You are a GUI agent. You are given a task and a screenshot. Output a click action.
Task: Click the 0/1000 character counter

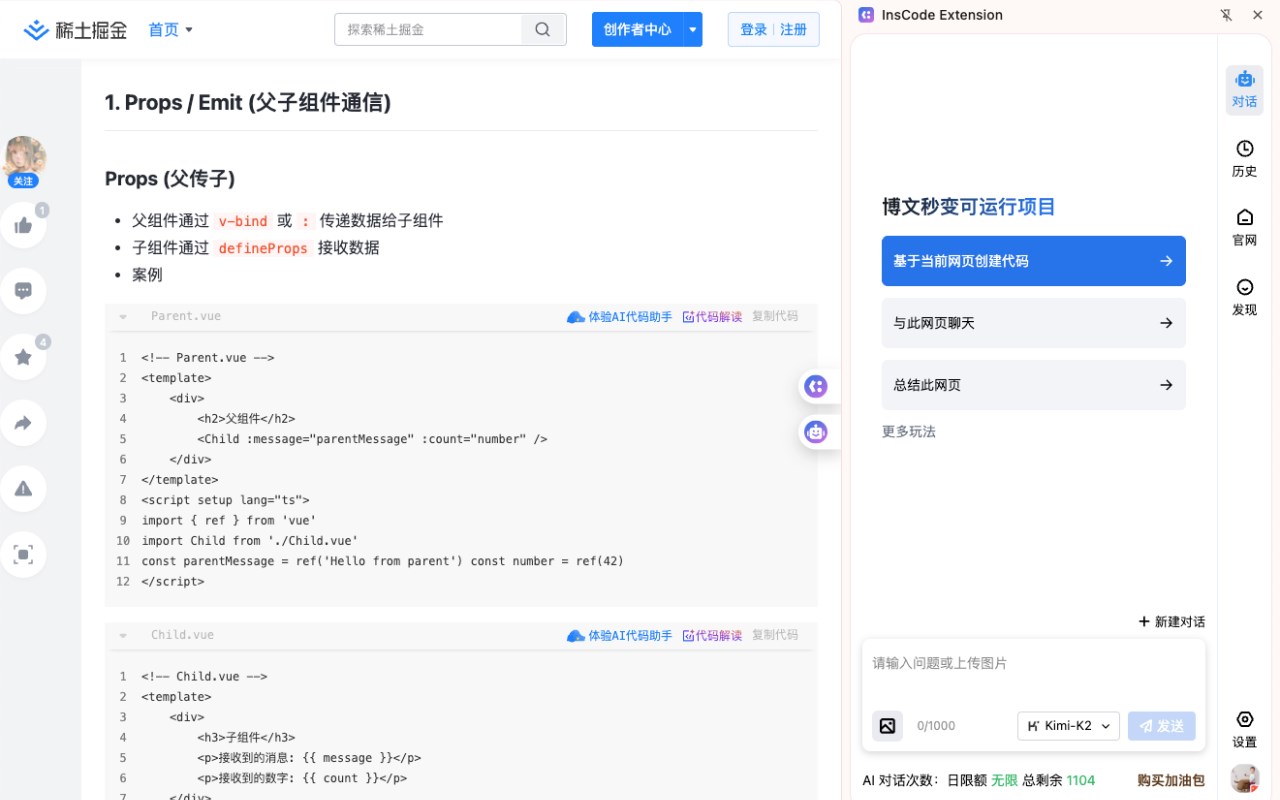936,726
